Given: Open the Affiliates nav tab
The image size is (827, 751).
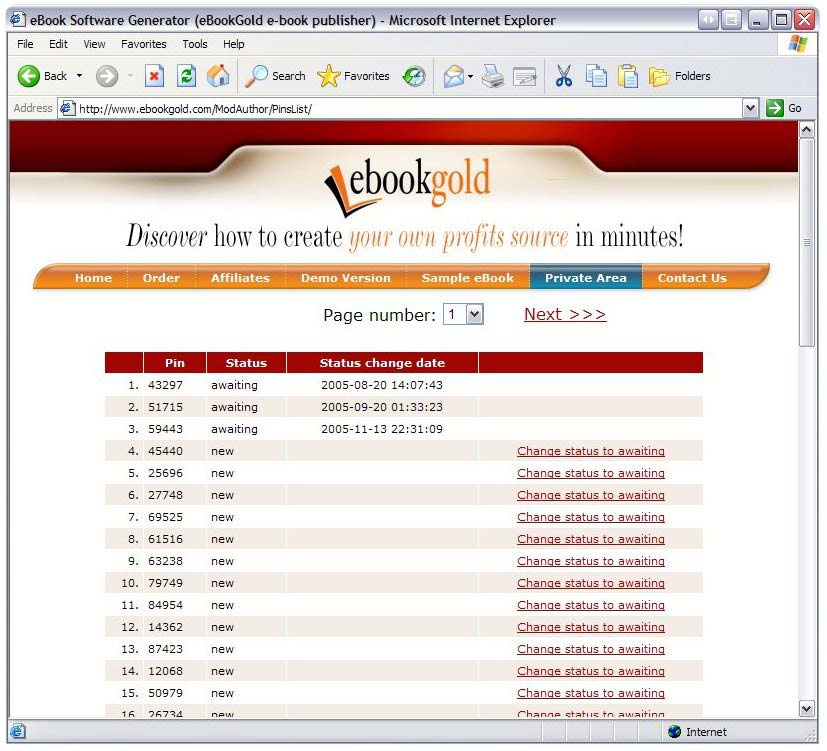Looking at the screenshot, I should pos(240,278).
